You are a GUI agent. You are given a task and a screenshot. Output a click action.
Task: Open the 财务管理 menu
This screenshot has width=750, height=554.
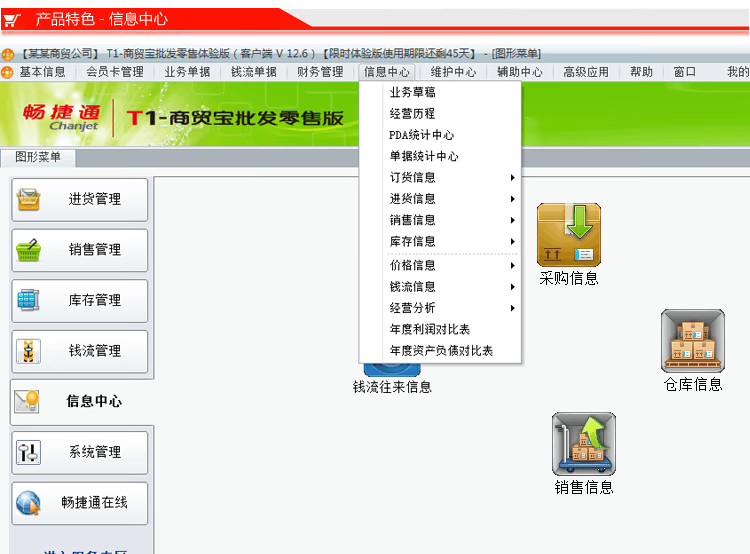pyautogui.click(x=320, y=72)
